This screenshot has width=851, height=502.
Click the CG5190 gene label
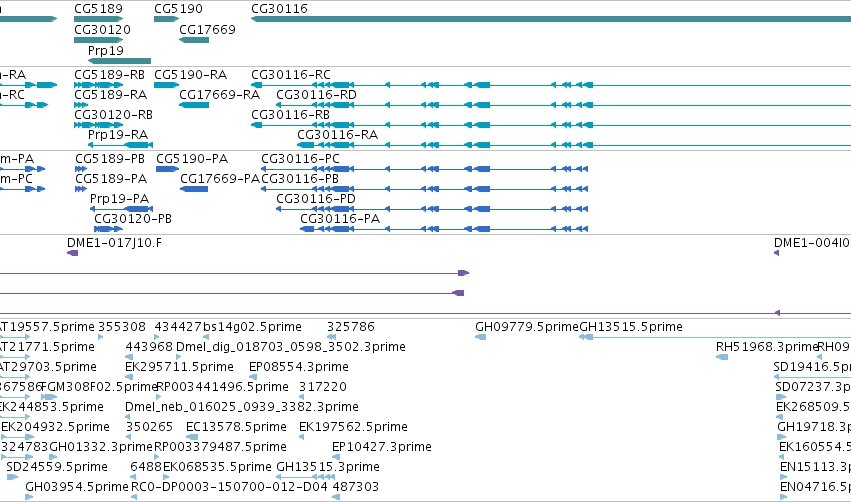(x=178, y=9)
